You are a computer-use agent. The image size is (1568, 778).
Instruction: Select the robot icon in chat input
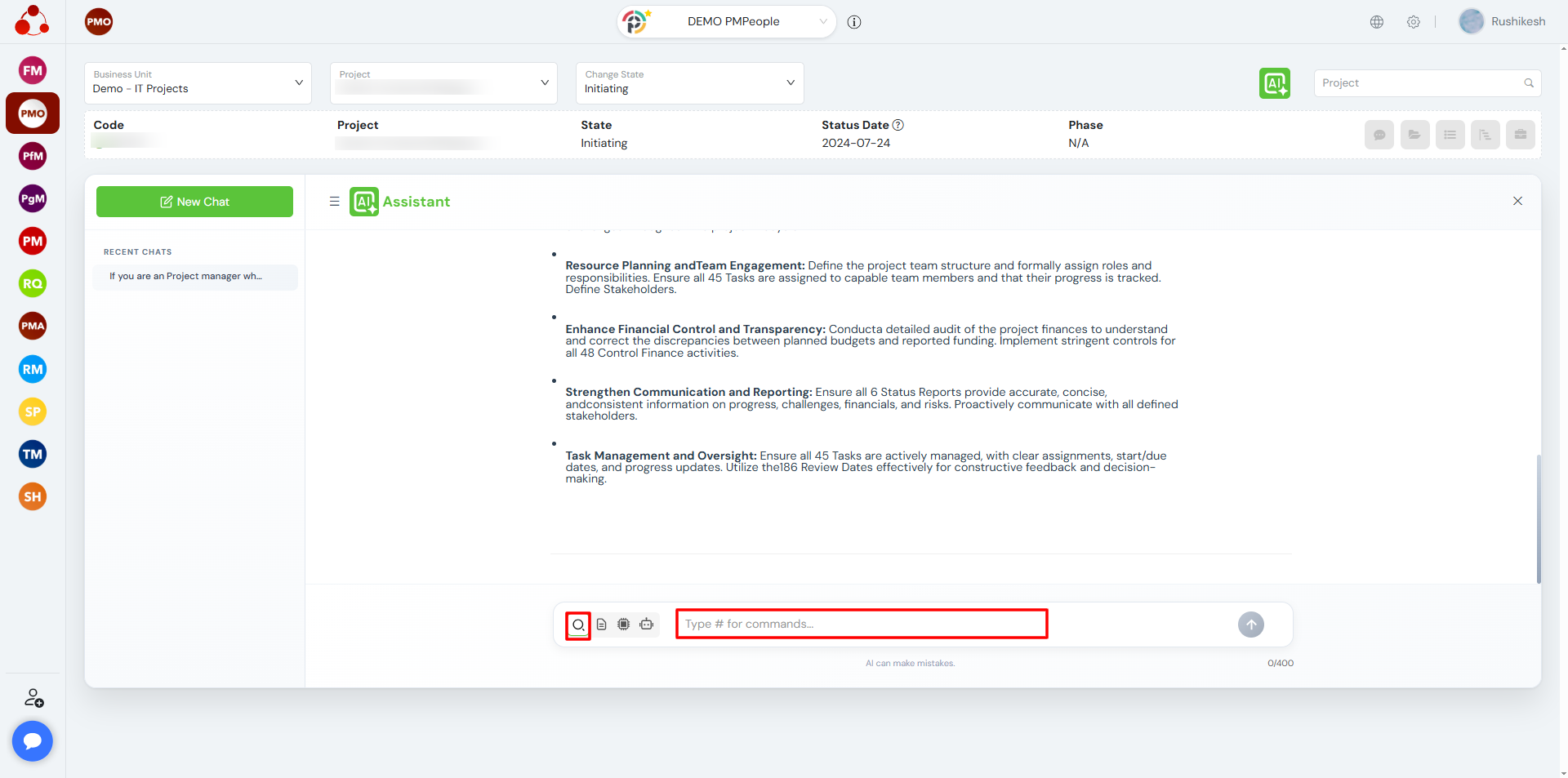click(647, 625)
